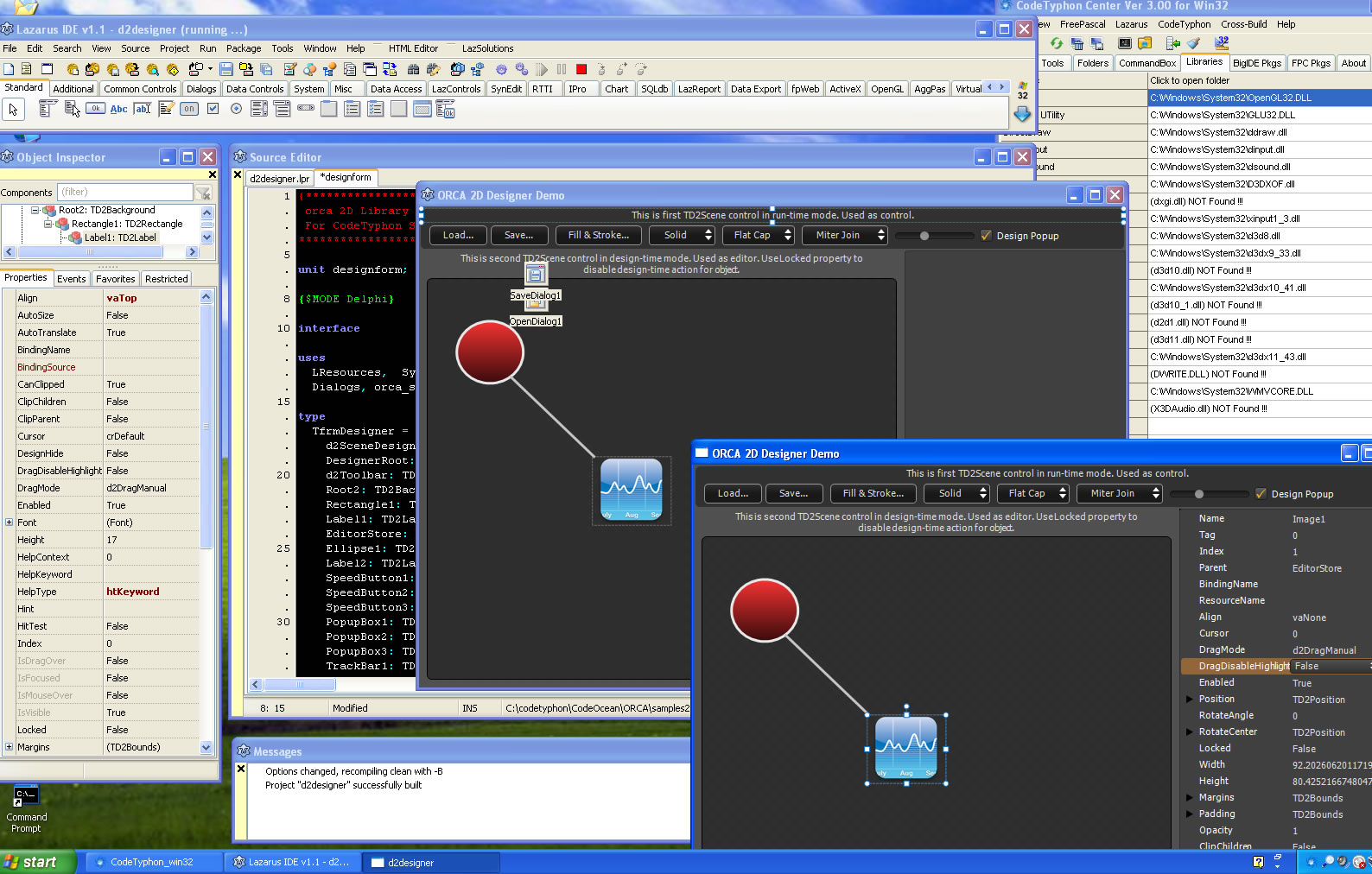Open the Miter Join dropdown in running demo window
The width and height of the screenshot is (1372, 874).
1120,493
